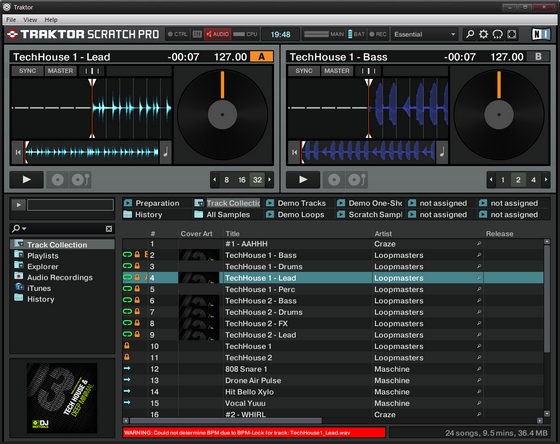
Task: Select Explorer in browser tree
Action: coord(42,267)
